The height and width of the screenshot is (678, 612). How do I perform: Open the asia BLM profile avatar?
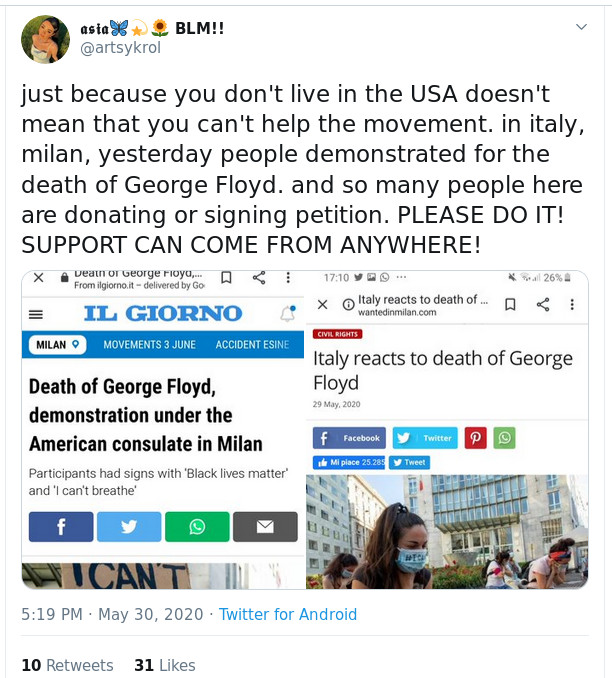click(45, 39)
